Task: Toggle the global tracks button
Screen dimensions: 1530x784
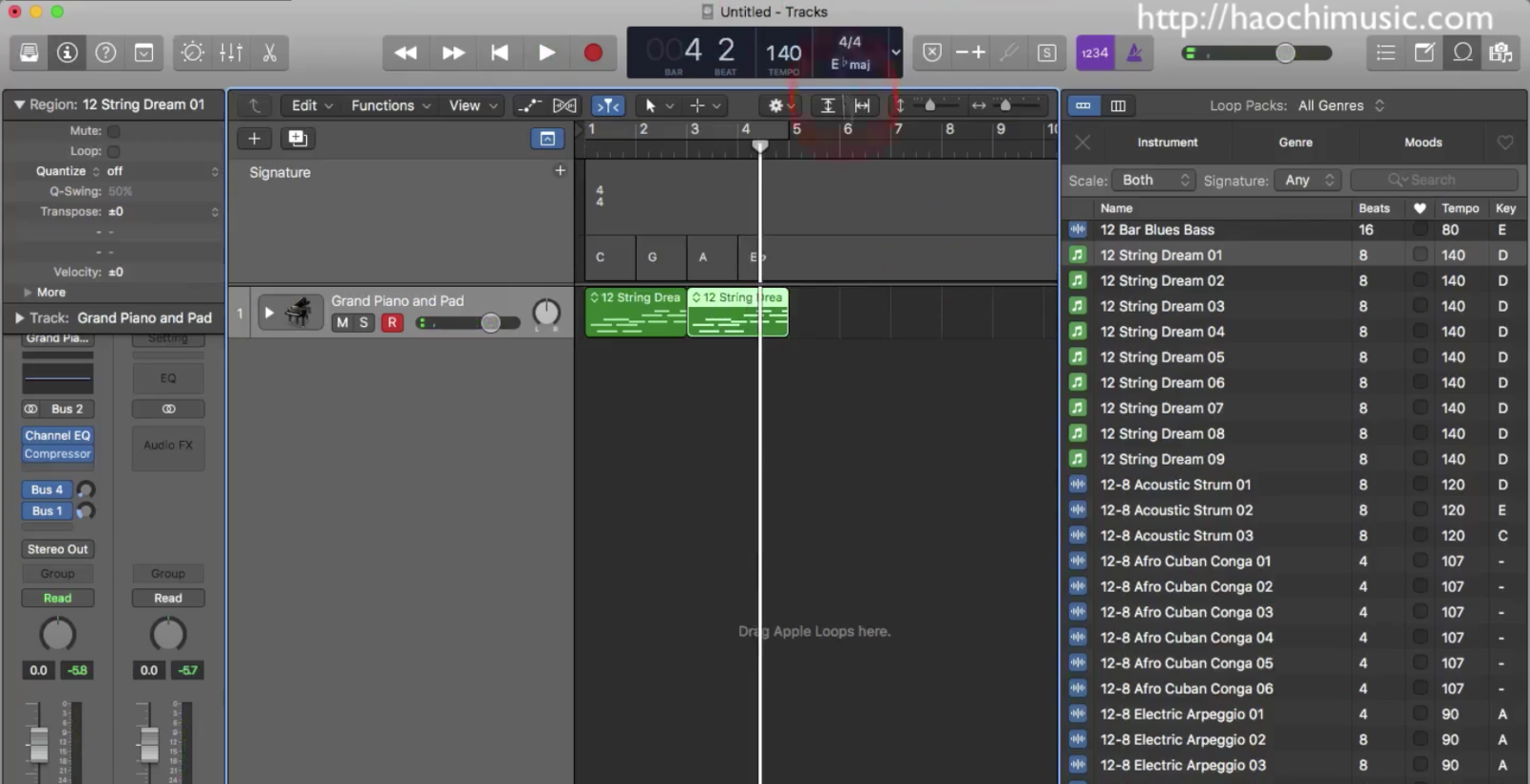Action: (547, 139)
